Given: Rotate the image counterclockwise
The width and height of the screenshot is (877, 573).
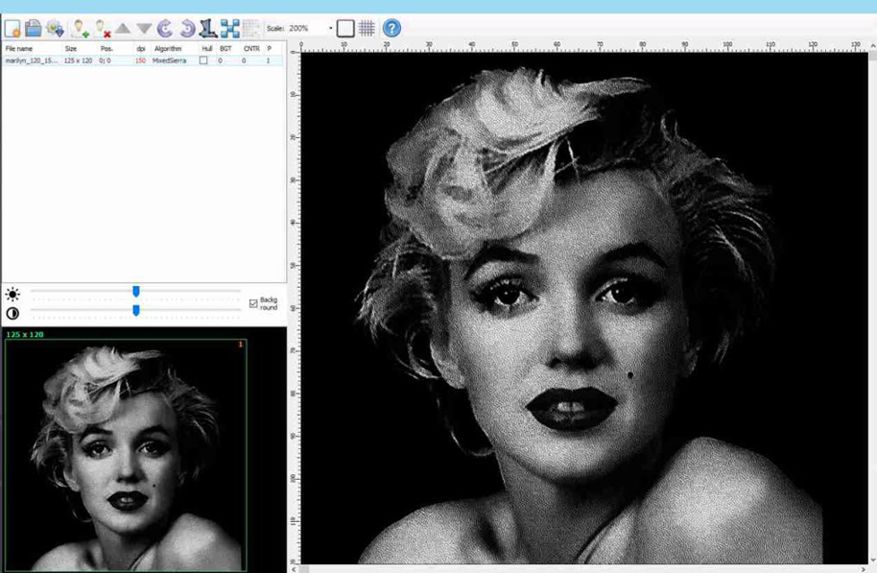Looking at the screenshot, I should coord(165,28).
